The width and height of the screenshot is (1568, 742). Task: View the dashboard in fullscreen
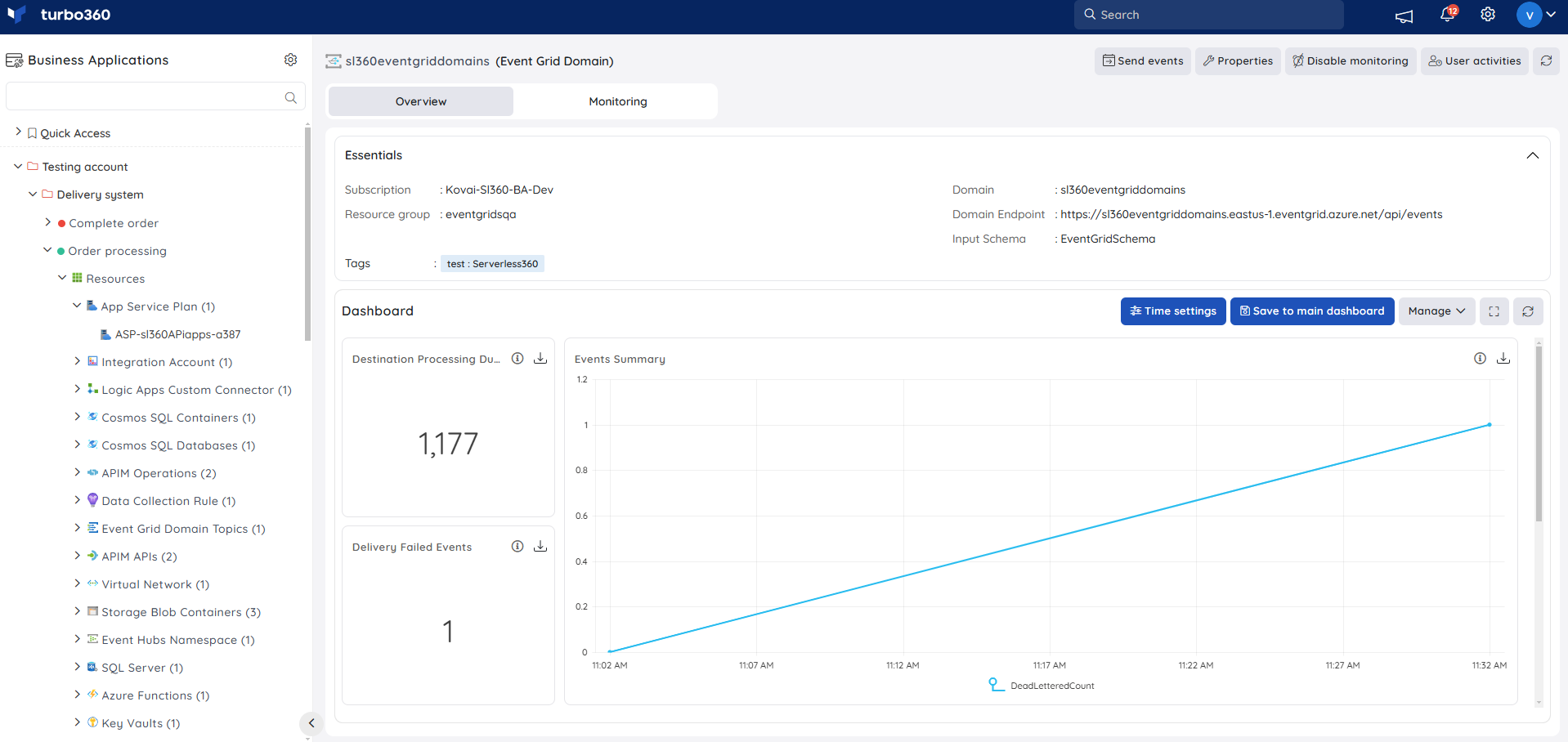point(1494,311)
